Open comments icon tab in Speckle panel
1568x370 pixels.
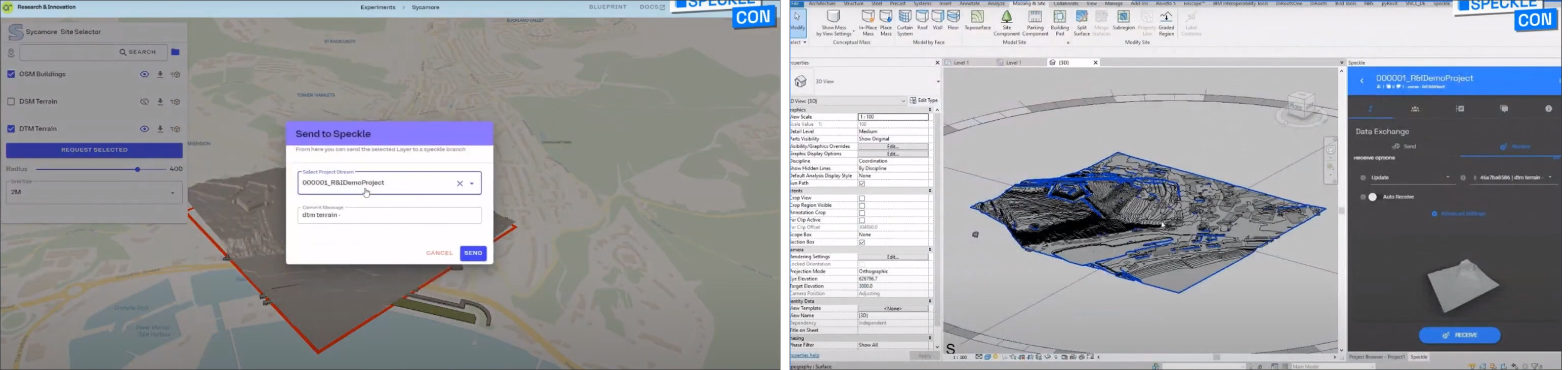1504,109
